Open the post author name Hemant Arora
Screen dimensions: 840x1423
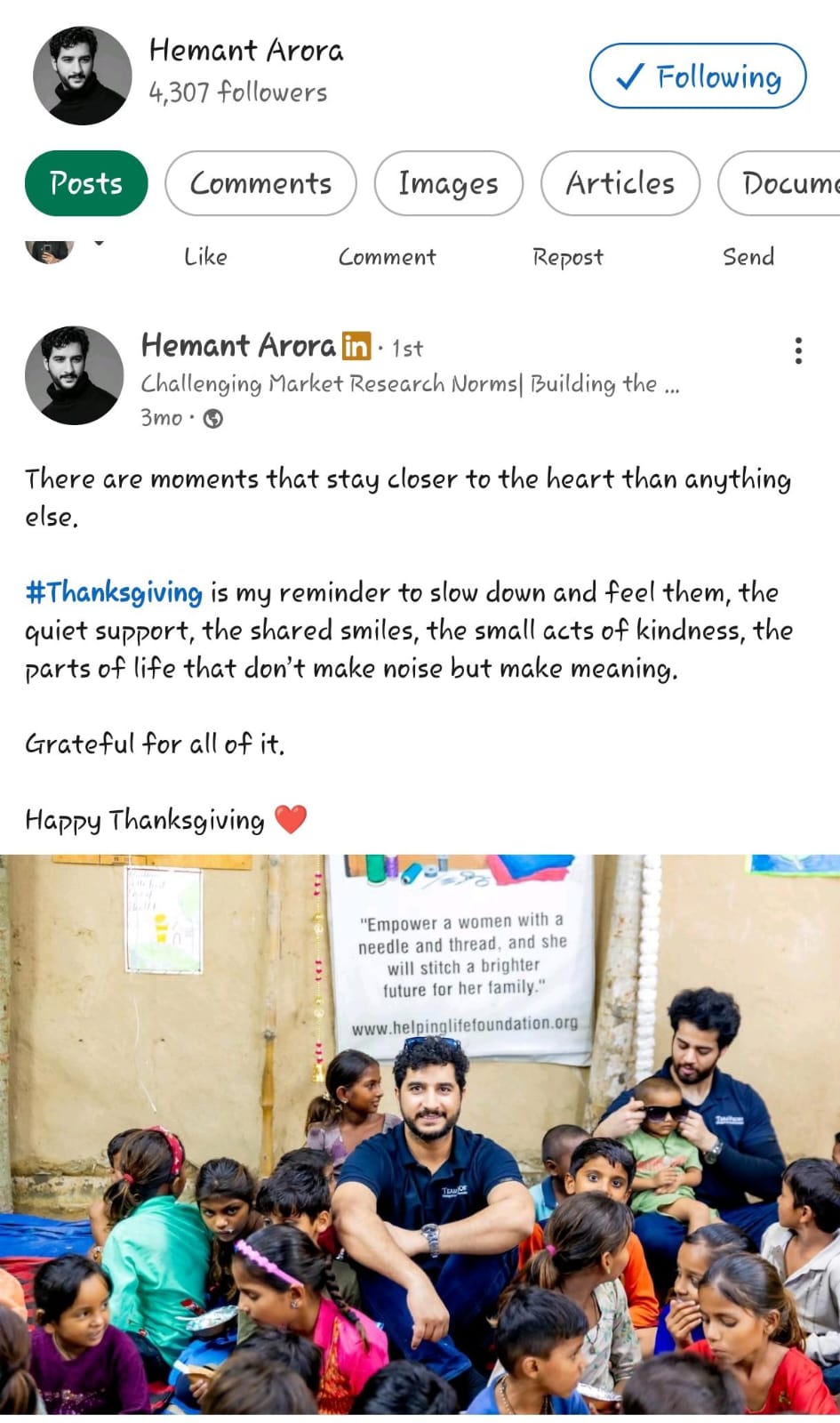coord(238,345)
